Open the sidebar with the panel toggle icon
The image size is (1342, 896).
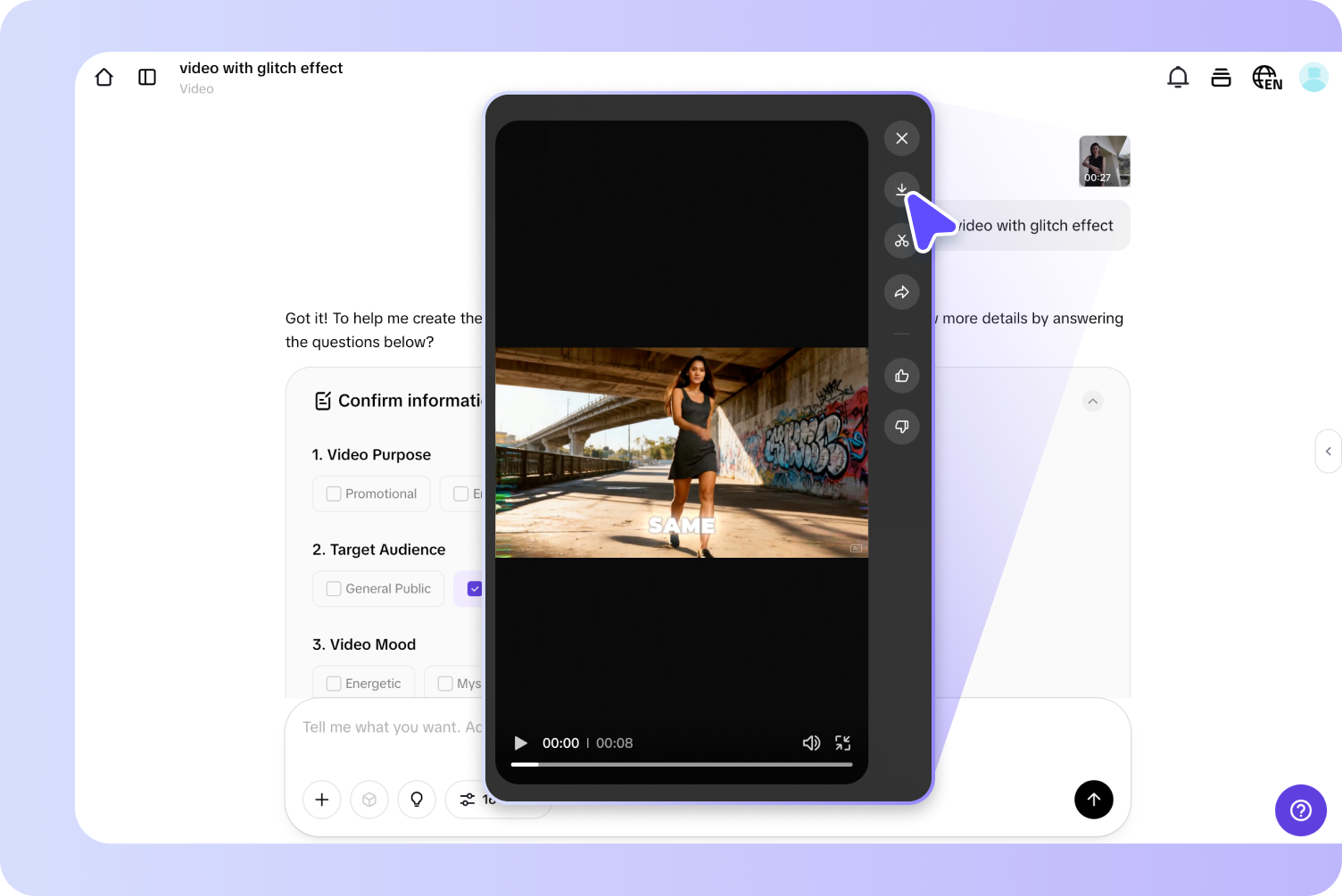(x=146, y=77)
